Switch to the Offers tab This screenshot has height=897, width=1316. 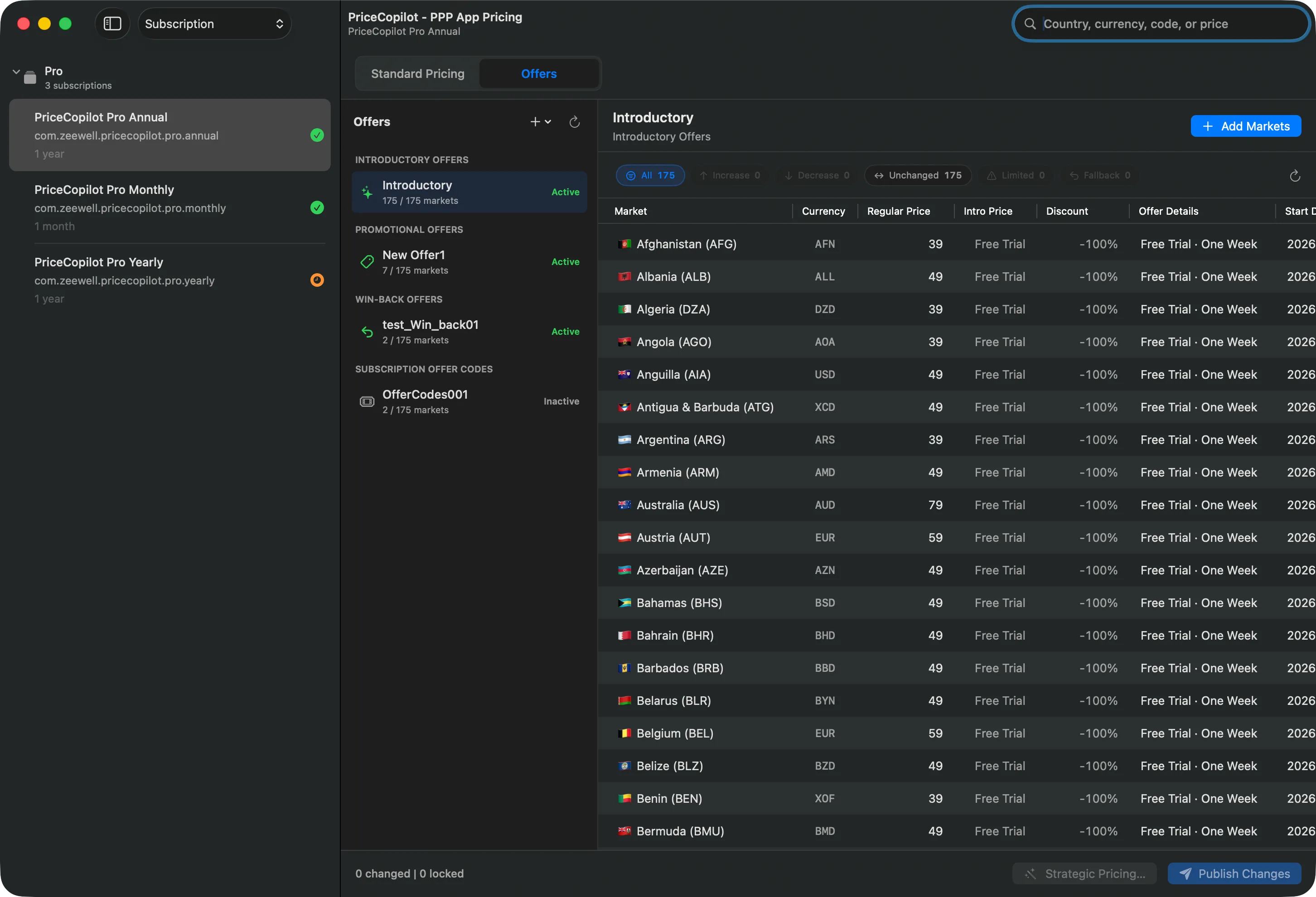[x=538, y=73]
